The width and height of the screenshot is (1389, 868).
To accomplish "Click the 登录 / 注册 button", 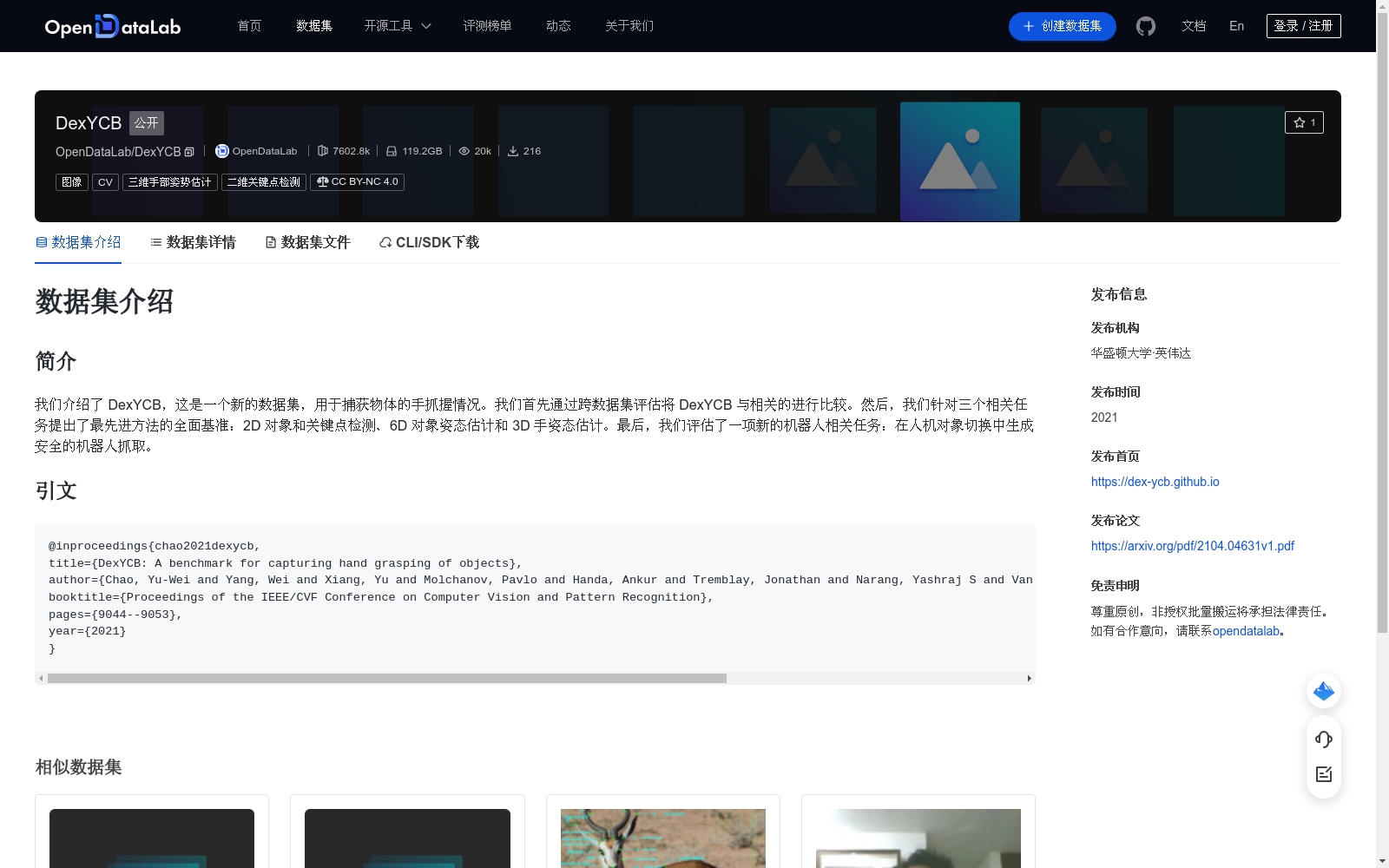I will [1303, 26].
